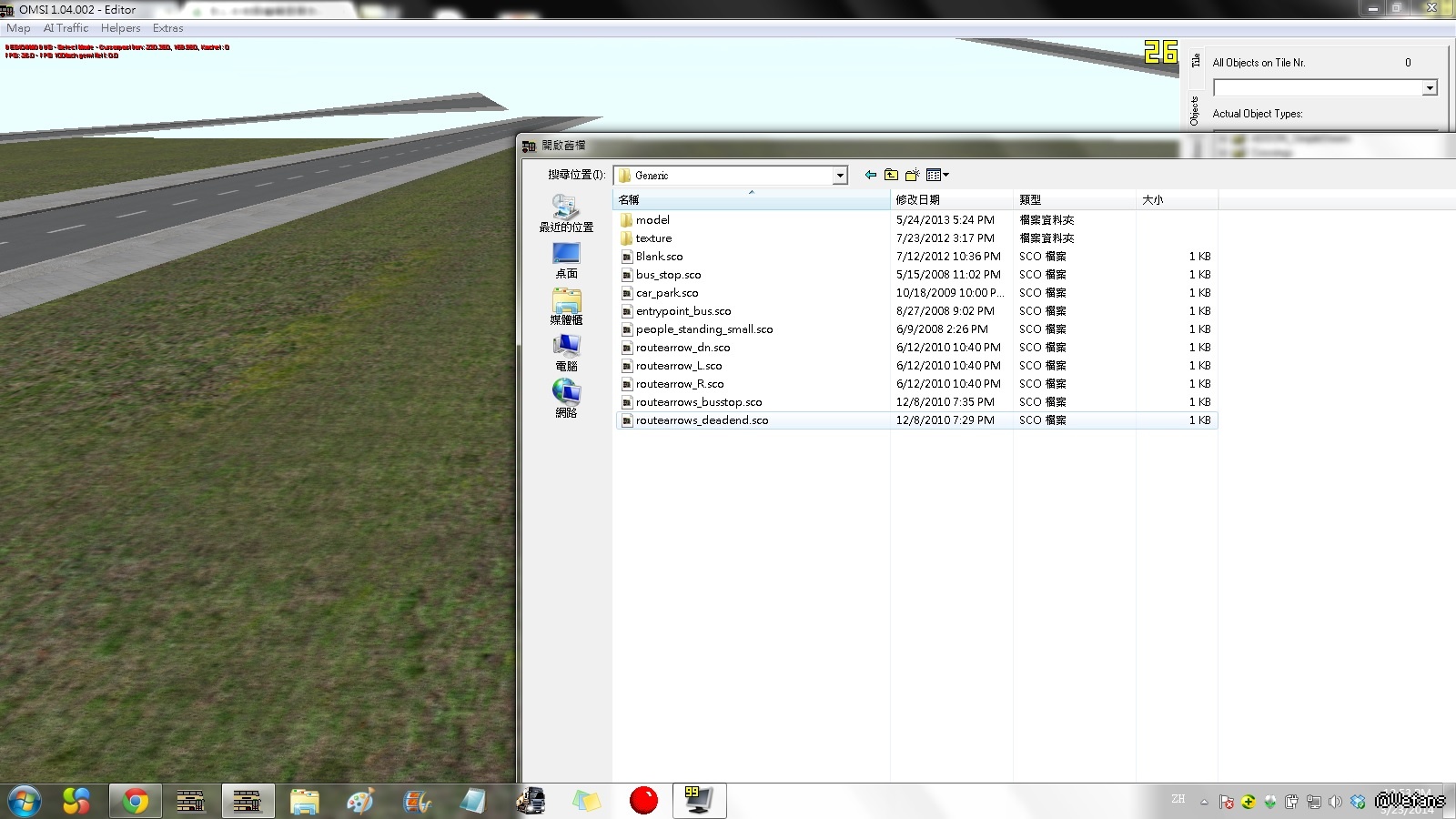Open the Helpers menu
Image resolution: width=1456 pixels, height=819 pixels.
click(120, 28)
